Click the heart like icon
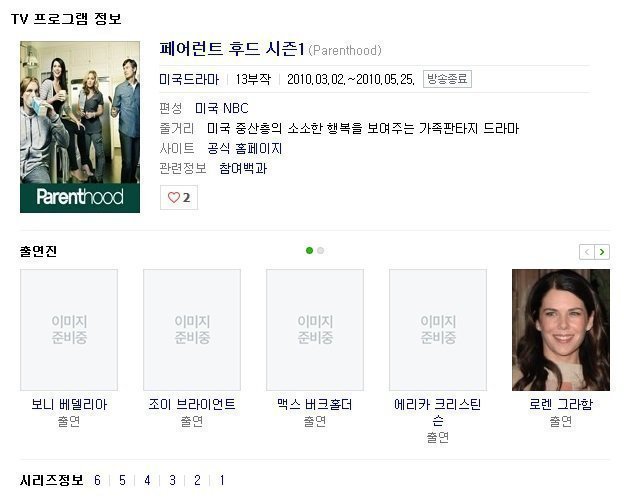 174,197
